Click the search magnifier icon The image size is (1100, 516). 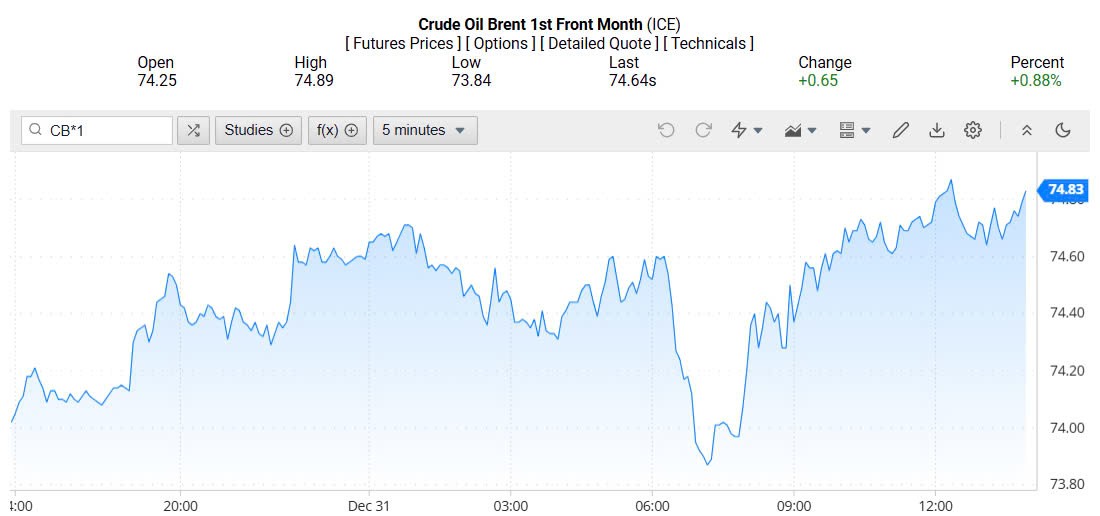(36, 130)
